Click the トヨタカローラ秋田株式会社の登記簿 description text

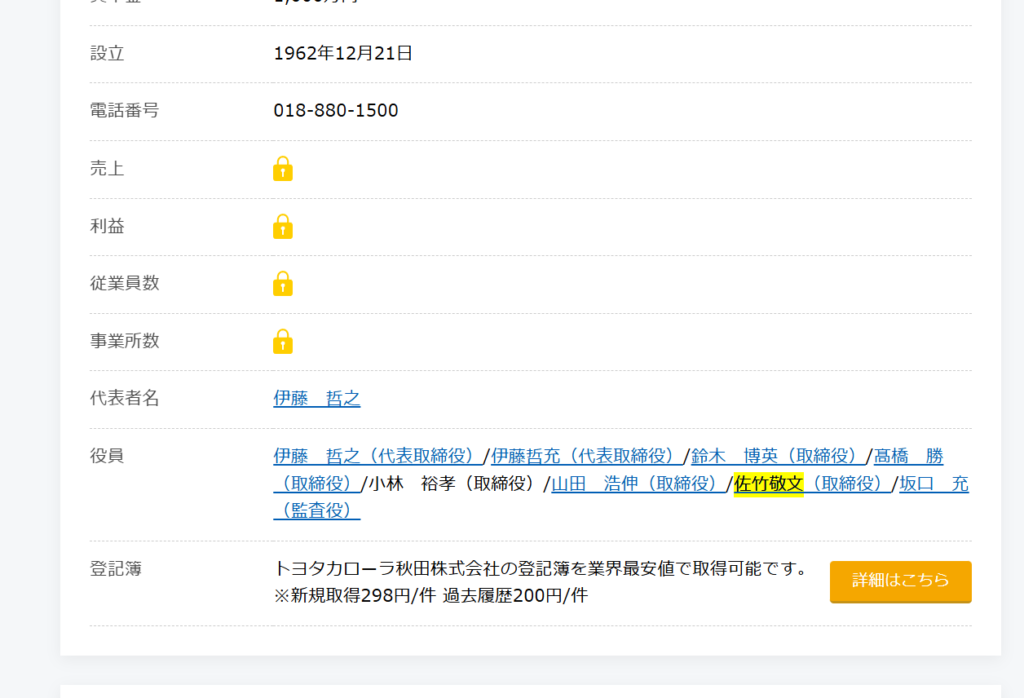tap(541, 569)
